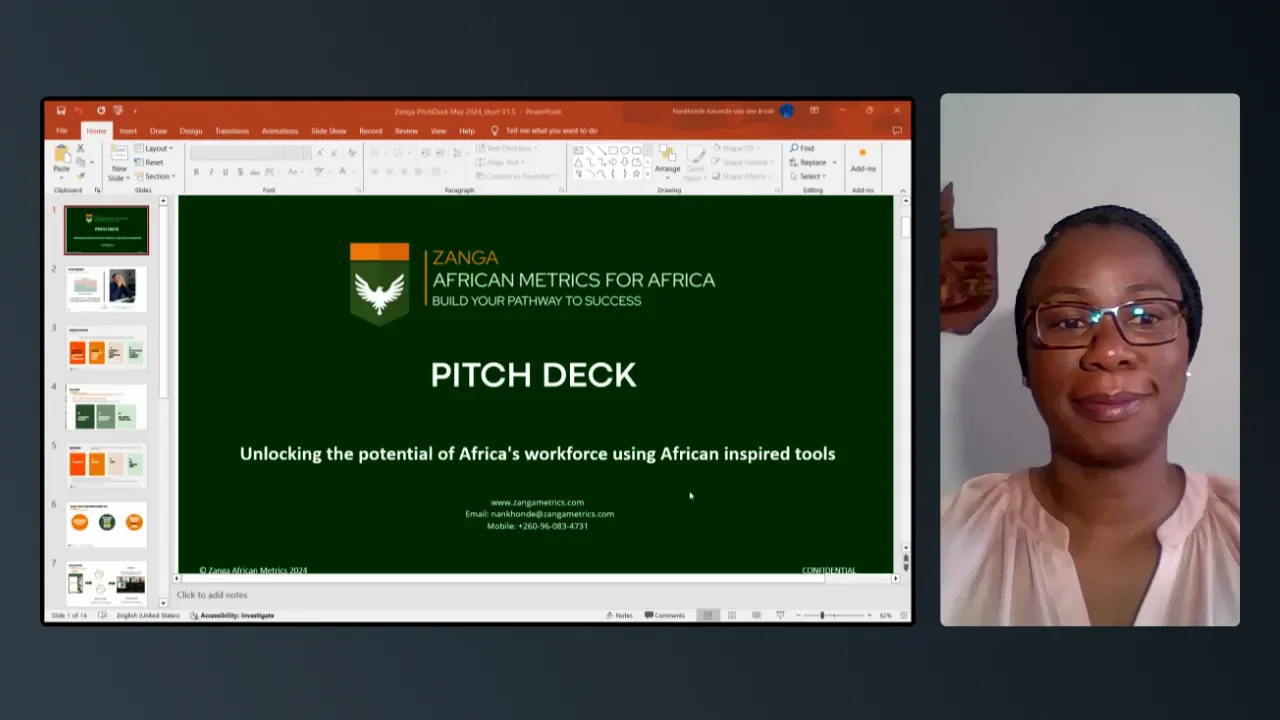This screenshot has height=720, width=1280.
Task: Select the star shape in the shapes gallery
Action: click(637, 173)
